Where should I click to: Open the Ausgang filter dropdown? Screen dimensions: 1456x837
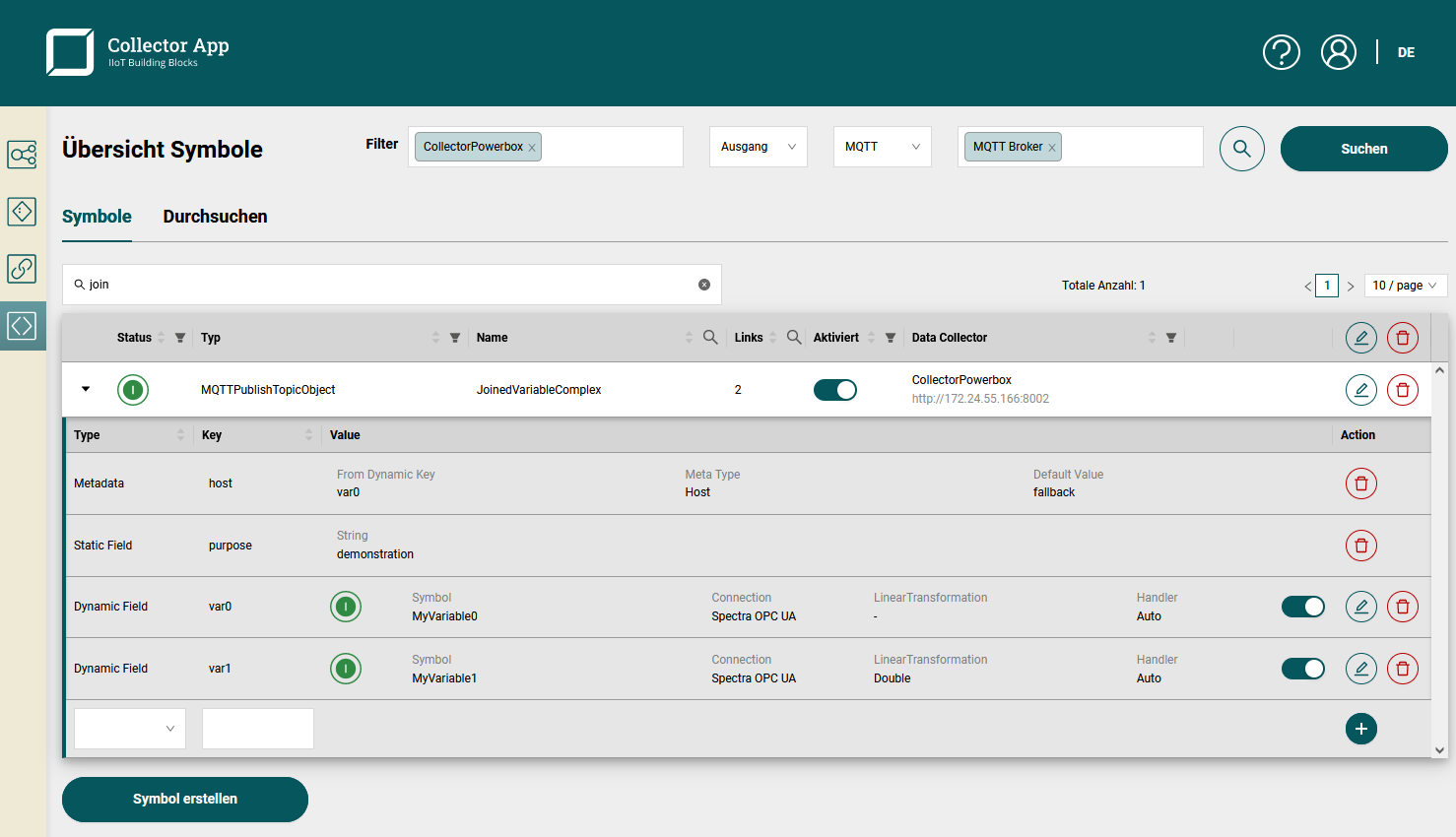pyautogui.click(x=758, y=146)
